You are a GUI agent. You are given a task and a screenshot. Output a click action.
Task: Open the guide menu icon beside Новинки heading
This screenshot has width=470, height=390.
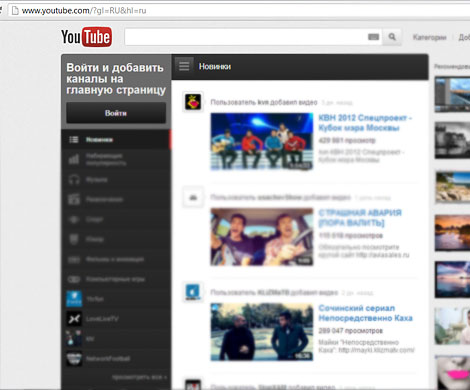tap(184, 66)
